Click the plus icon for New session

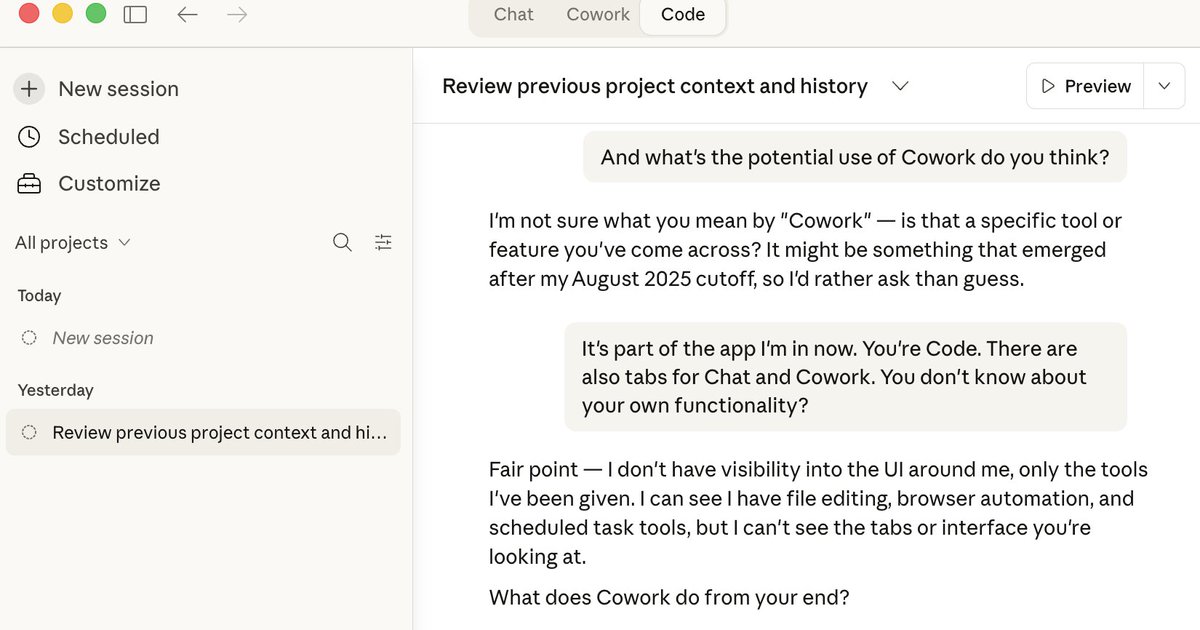point(29,89)
